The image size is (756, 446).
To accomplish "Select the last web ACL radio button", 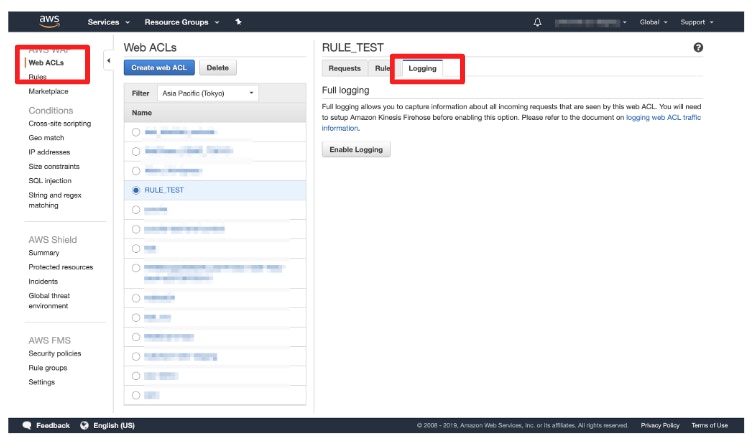I will coord(136,395).
